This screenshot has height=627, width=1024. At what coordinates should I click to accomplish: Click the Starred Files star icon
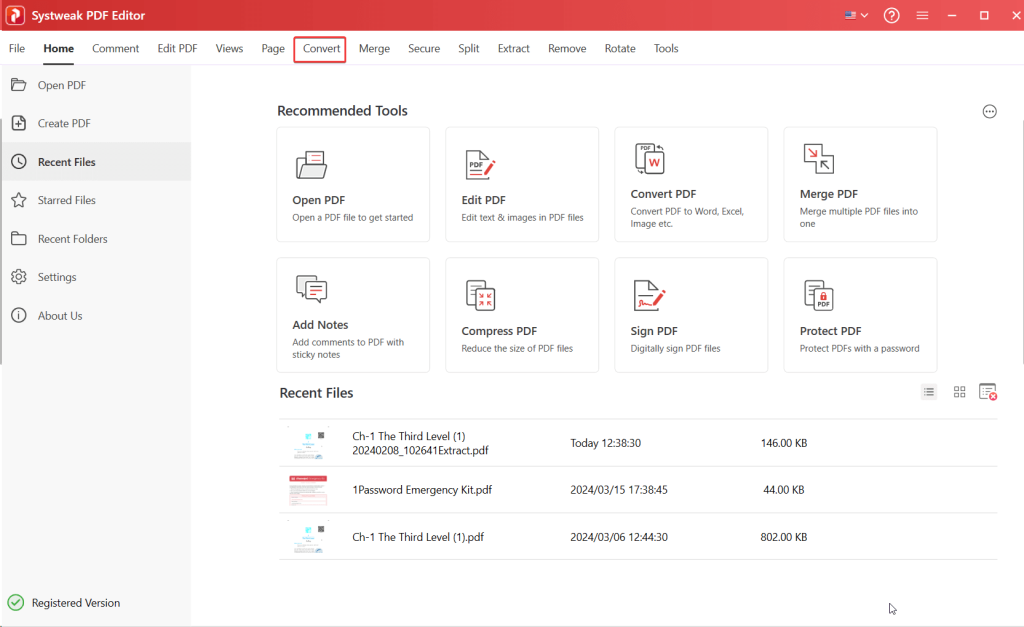19,200
